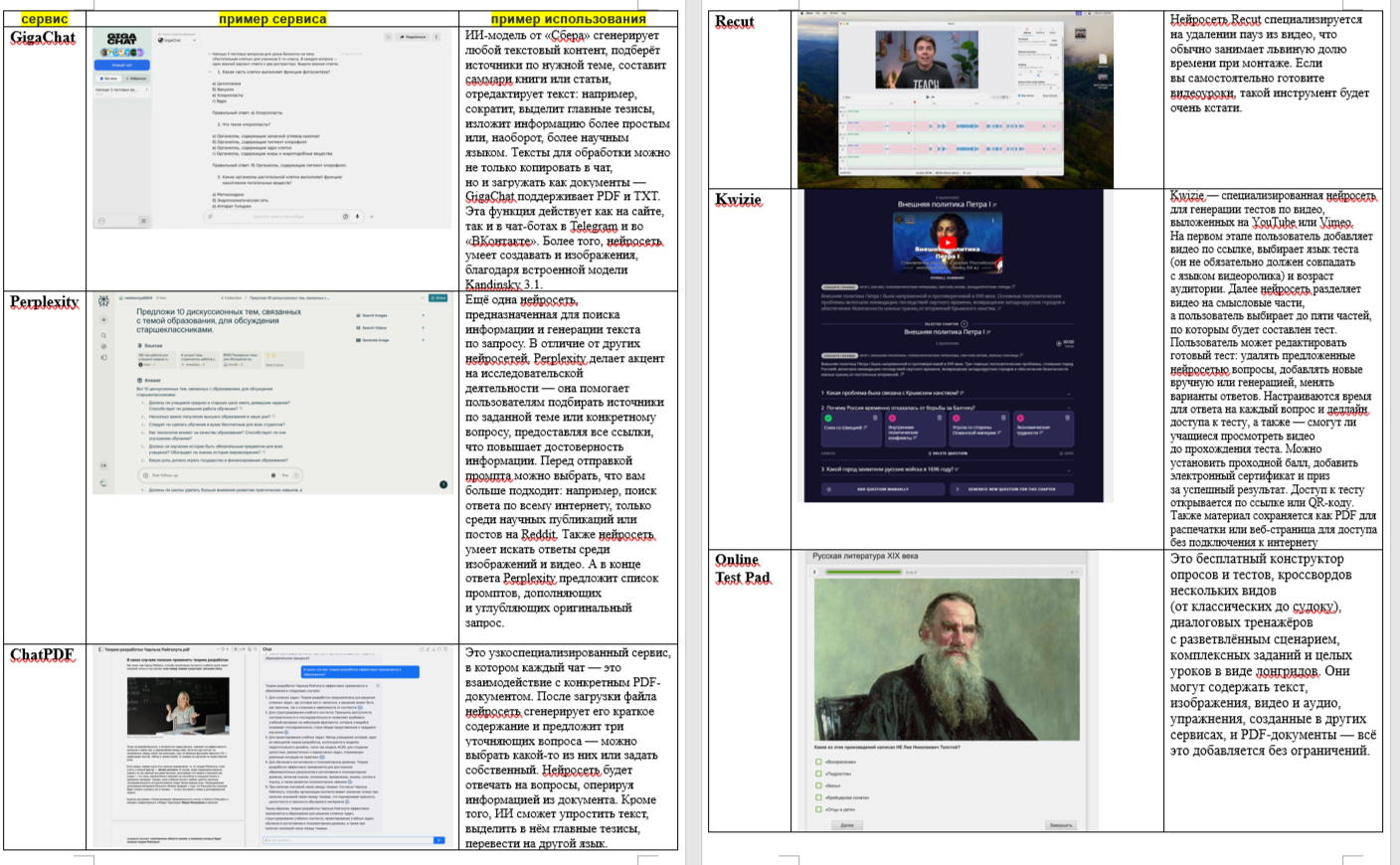Screen dimensions: 1400x865
Task: Select the «Отцы и дети» checkbox
Action: (818, 809)
